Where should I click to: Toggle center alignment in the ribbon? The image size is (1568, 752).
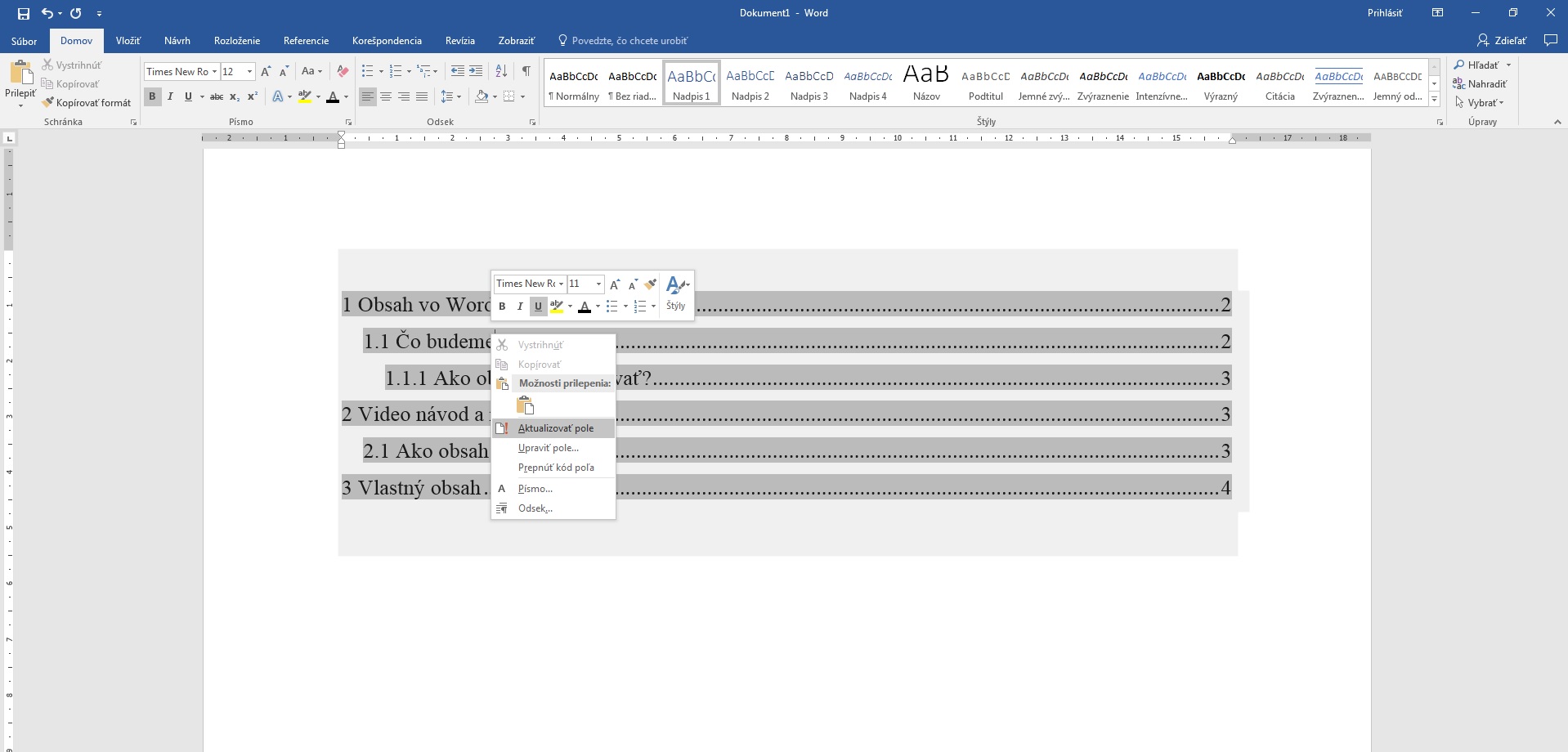click(386, 96)
